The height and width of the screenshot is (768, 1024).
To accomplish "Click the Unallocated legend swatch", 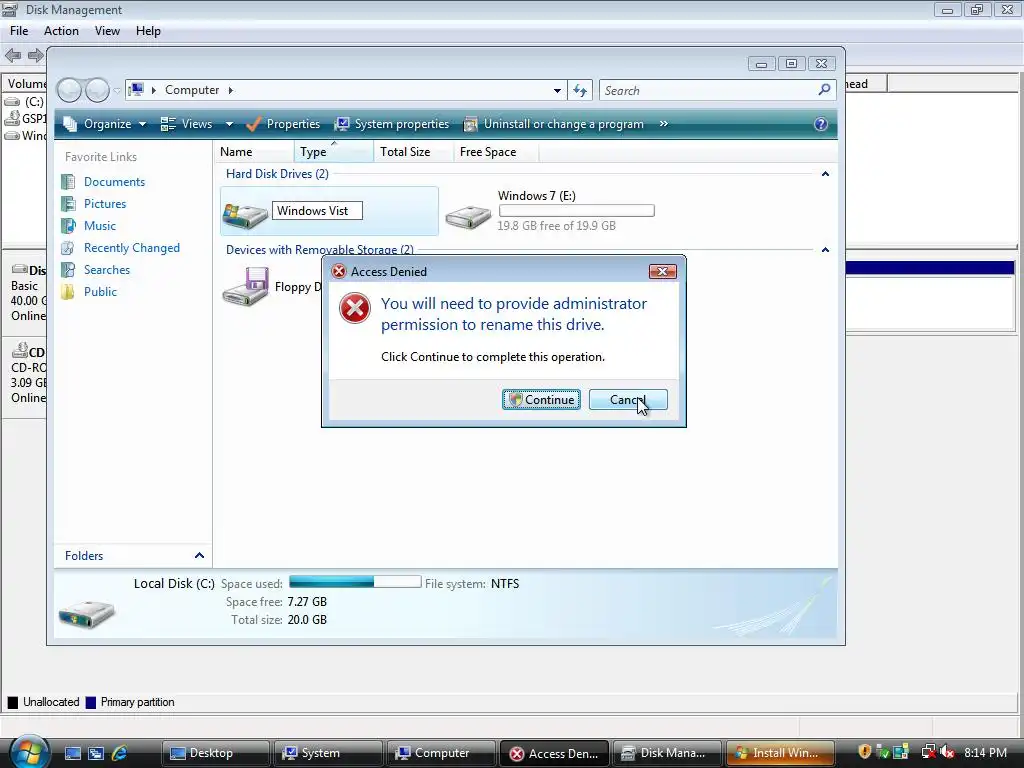I will [12, 703].
